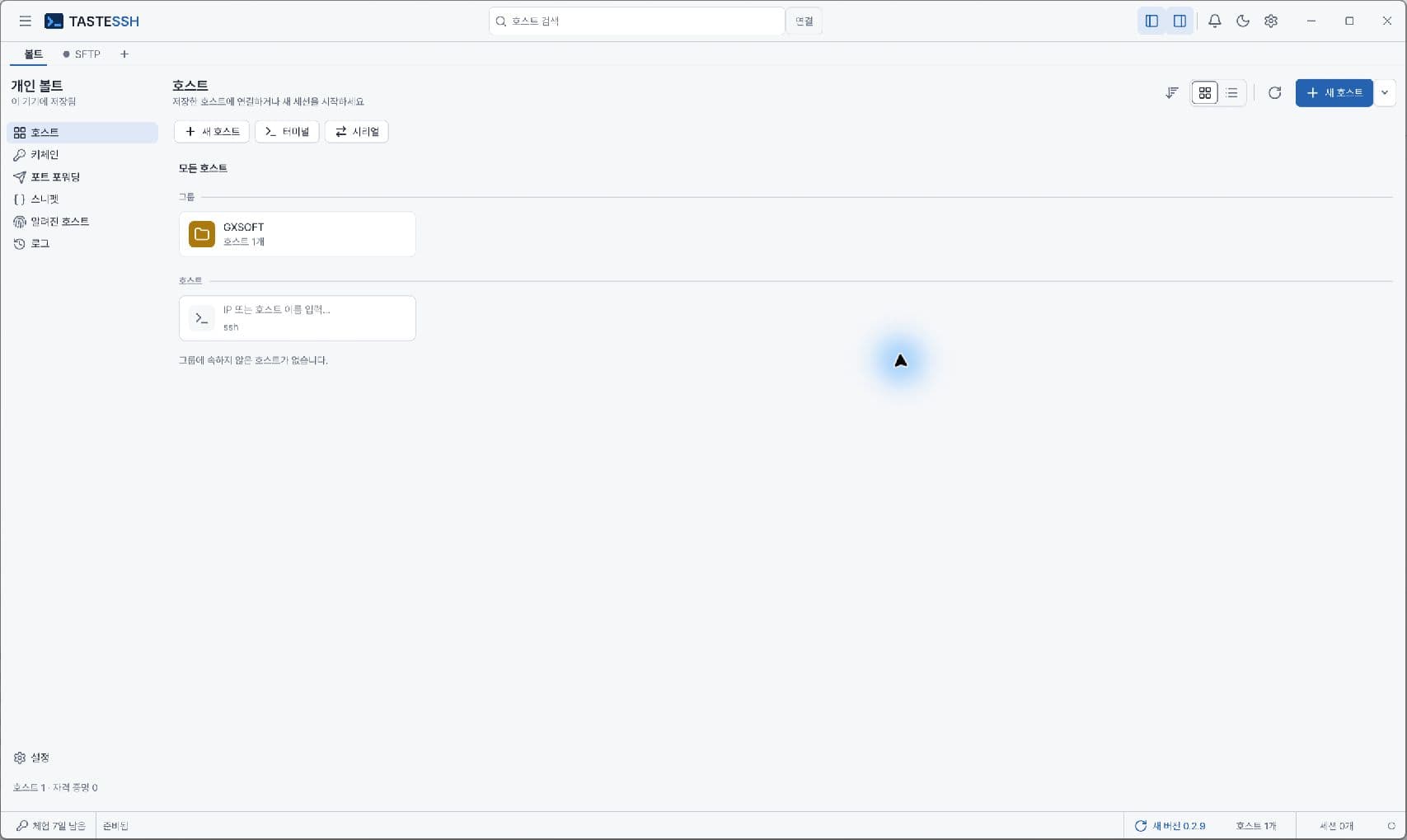1407x840 pixels.
Task: Switch to list view
Action: point(1231,93)
